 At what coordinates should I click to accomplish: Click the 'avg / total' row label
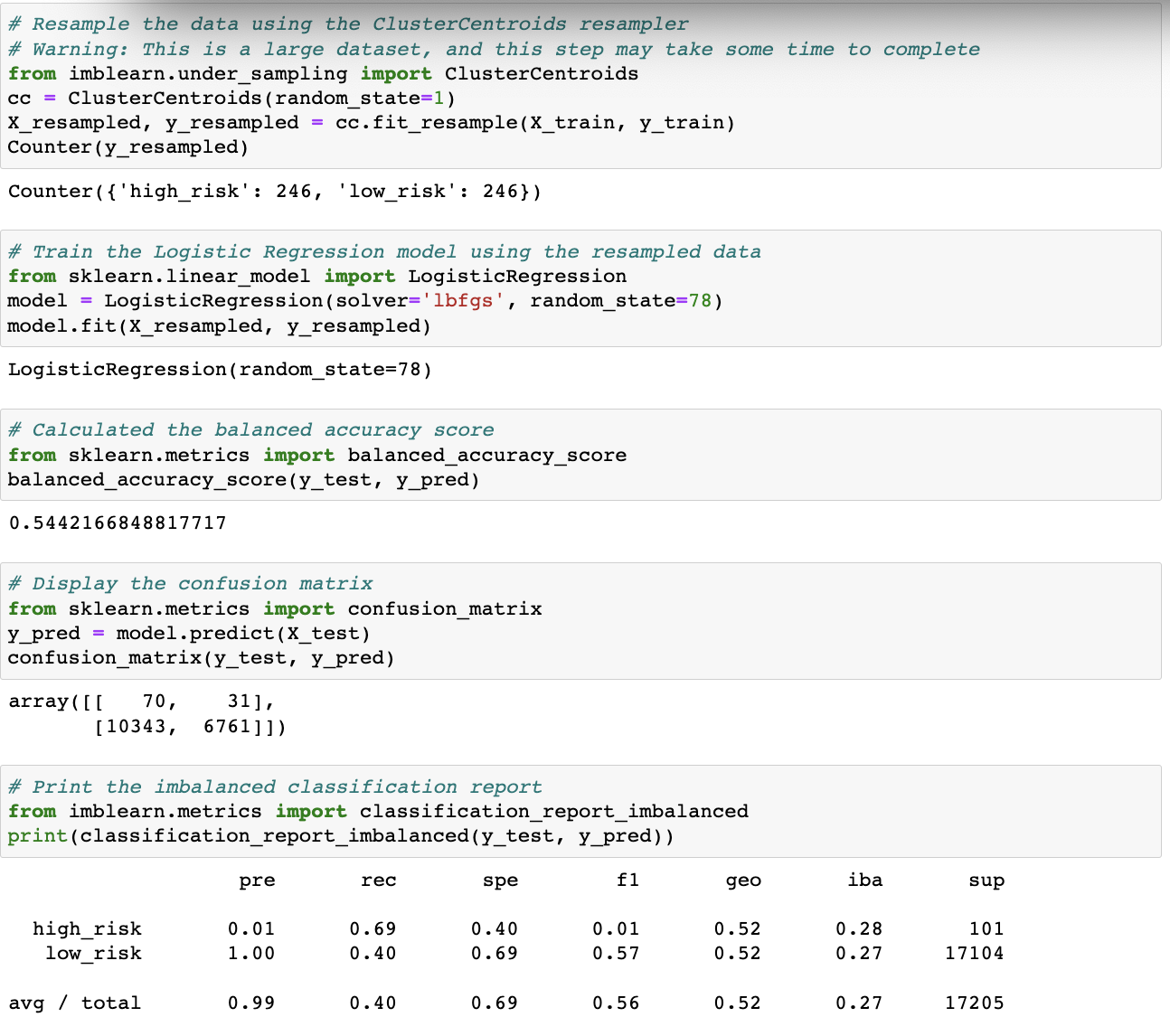(75, 1003)
